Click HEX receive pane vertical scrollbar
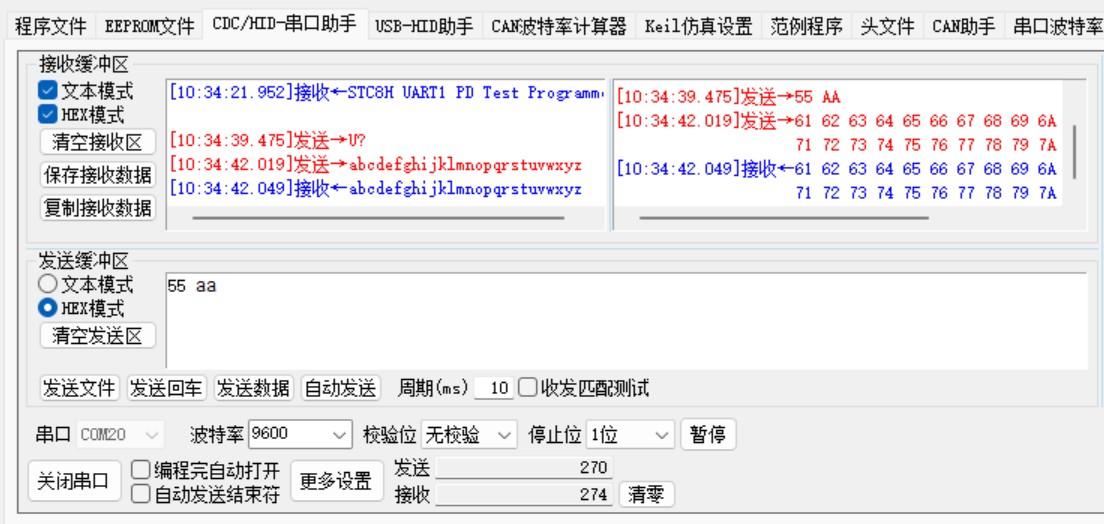This screenshot has height=524, width=1104. (1074, 151)
